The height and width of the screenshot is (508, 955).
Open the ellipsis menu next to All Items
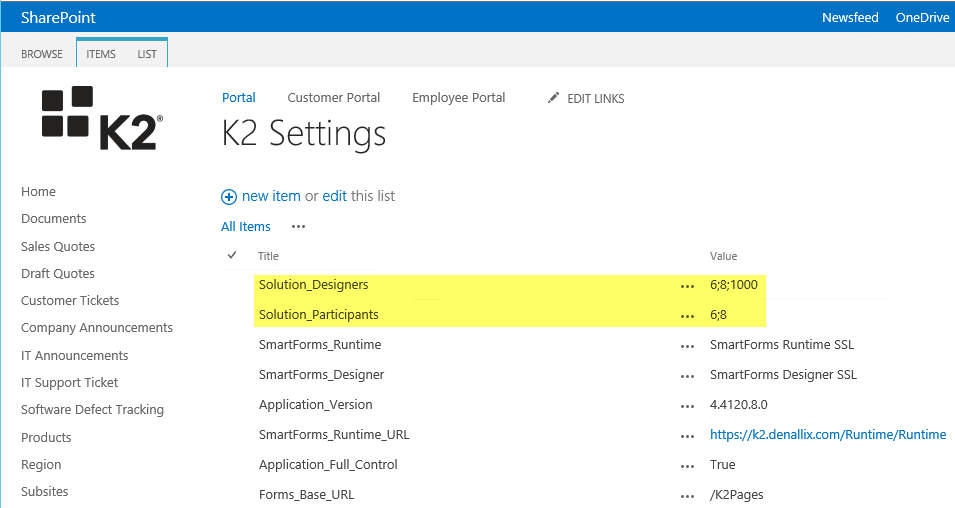pyautogui.click(x=298, y=227)
